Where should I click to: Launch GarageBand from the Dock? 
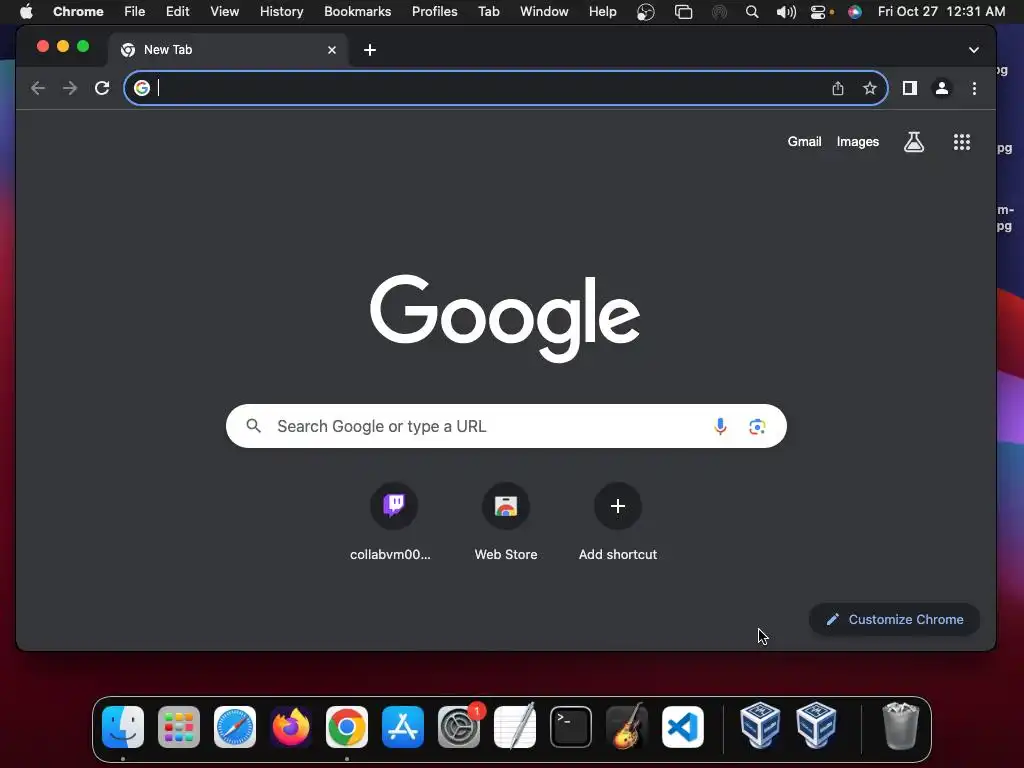627,727
